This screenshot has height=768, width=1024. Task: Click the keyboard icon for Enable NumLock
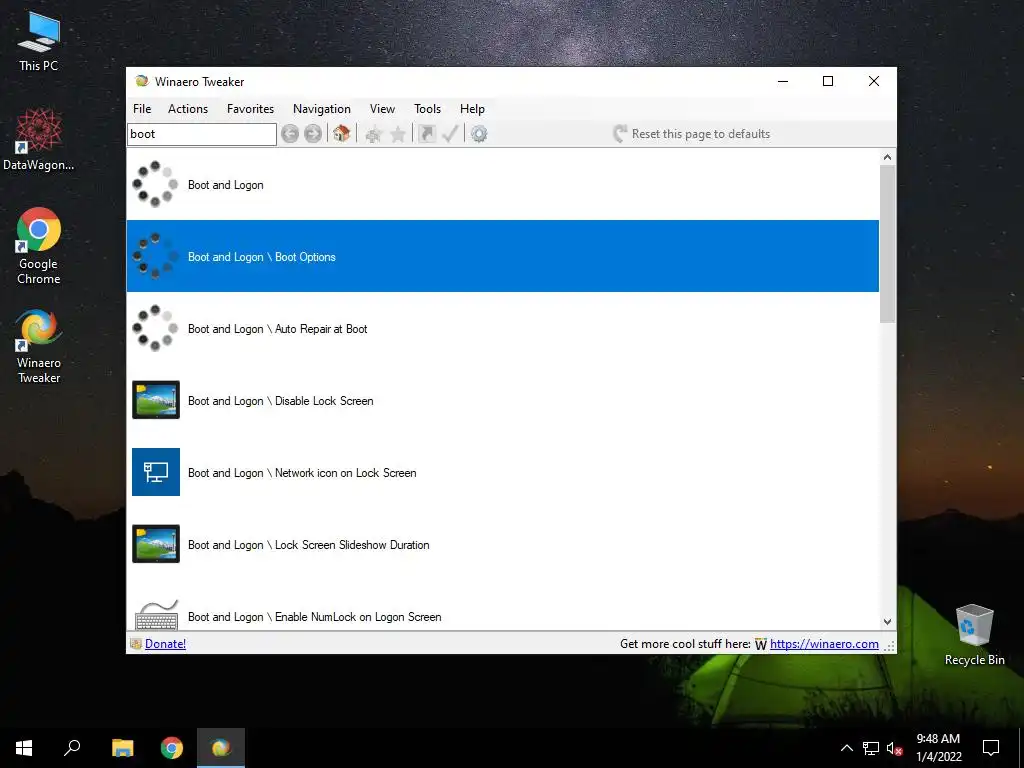click(157, 615)
